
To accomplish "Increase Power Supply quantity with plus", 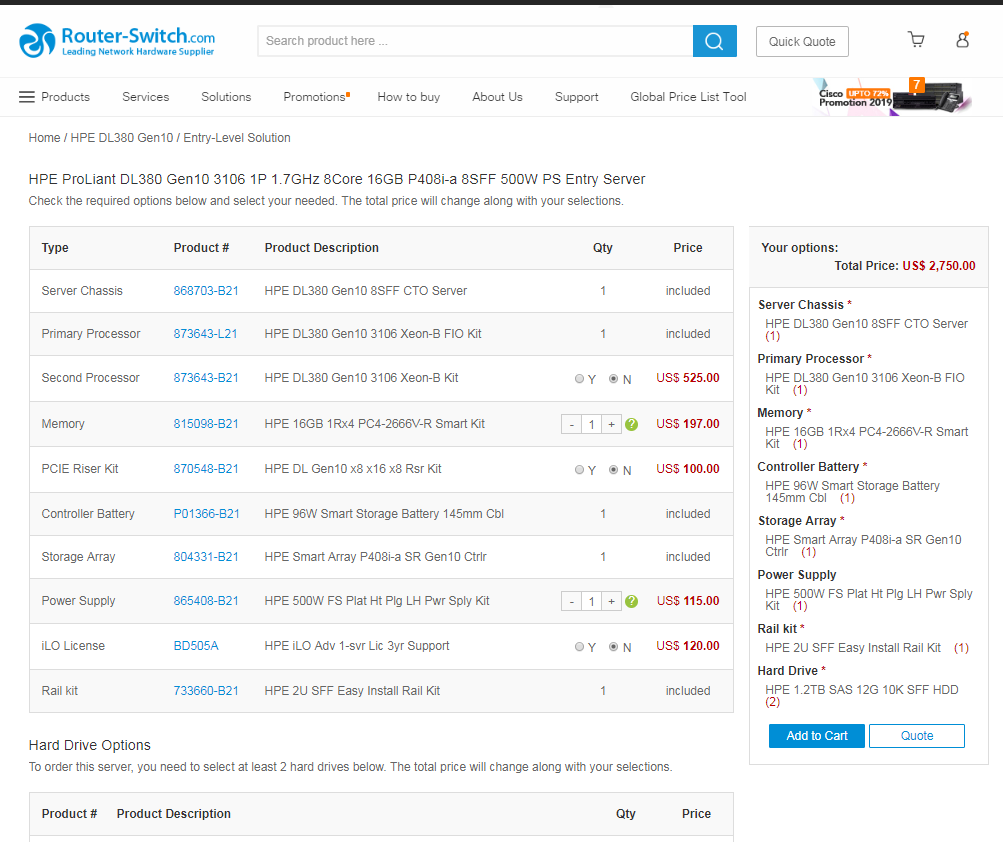I will (x=612, y=601).
